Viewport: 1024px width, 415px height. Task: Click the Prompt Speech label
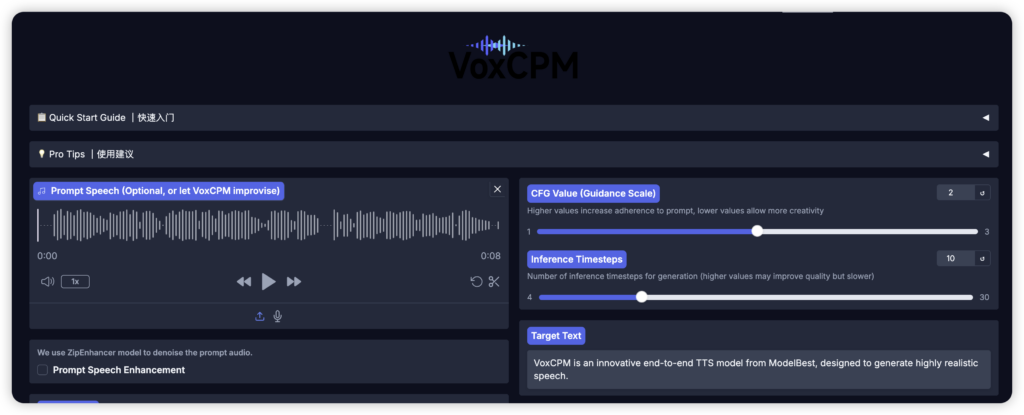click(x=159, y=191)
